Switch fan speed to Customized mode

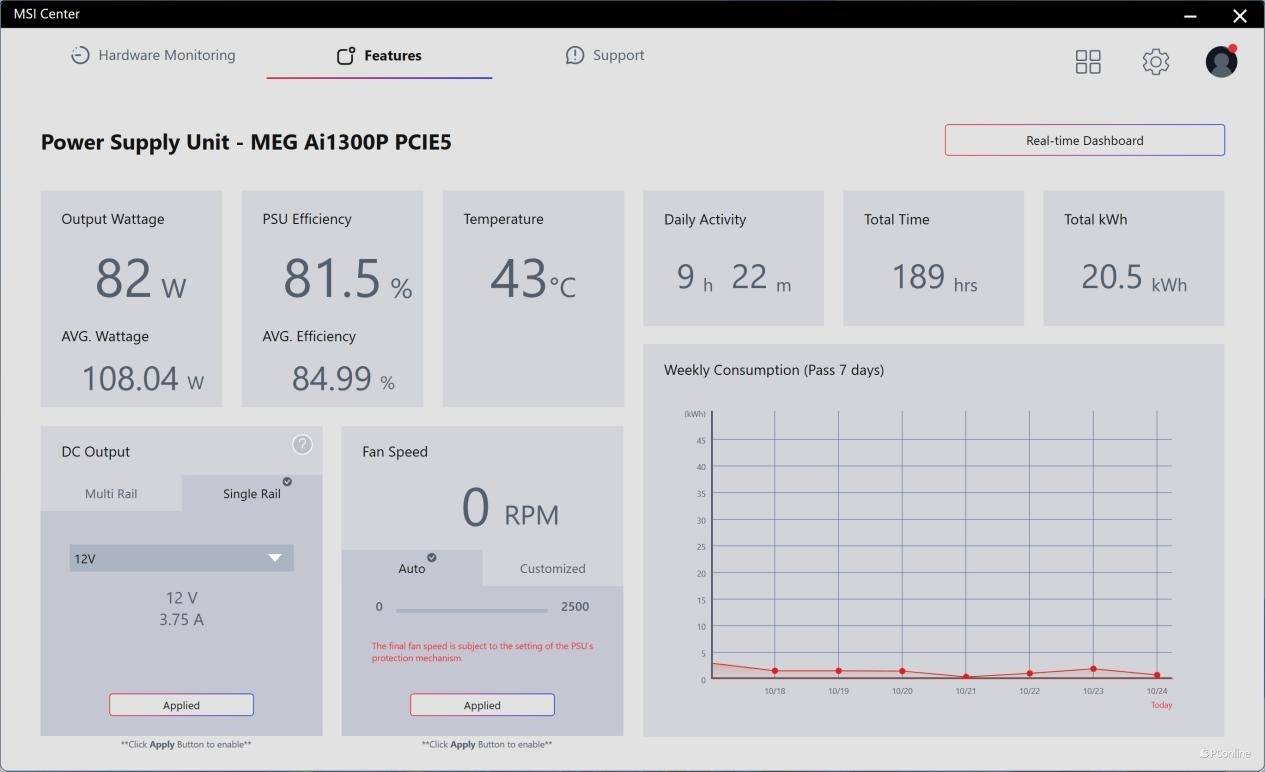click(552, 568)
